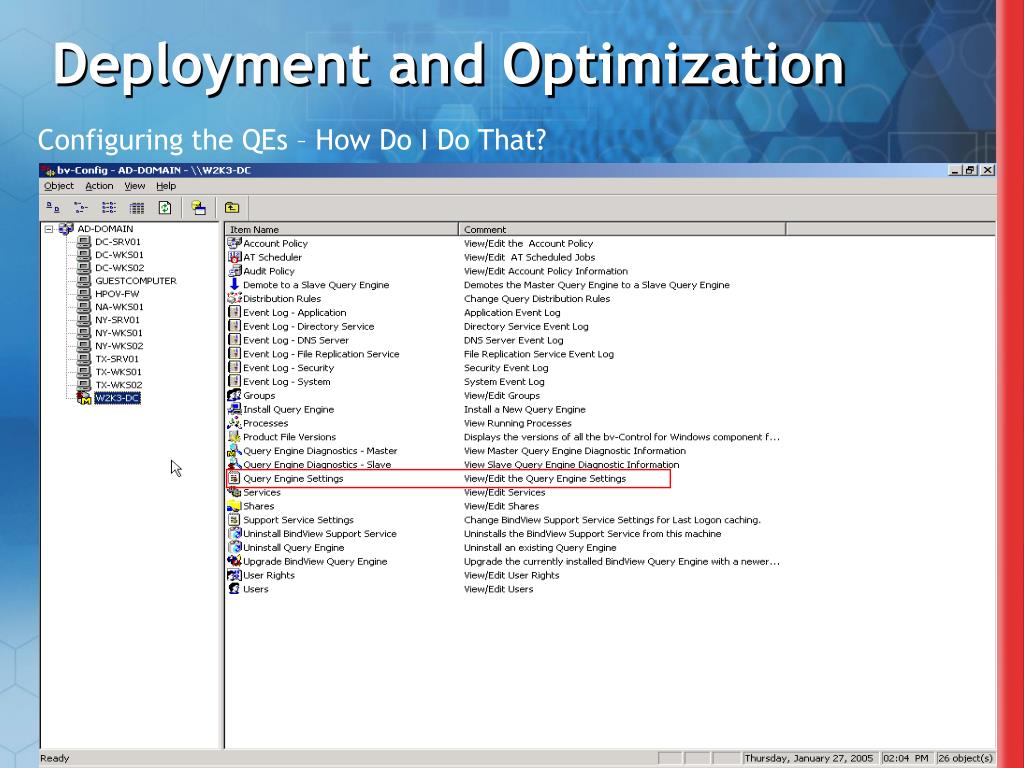Viewport: 1024px width, 768px height.
Task: Click the W2K3-DC master server icon
Action: coord(84,398)
